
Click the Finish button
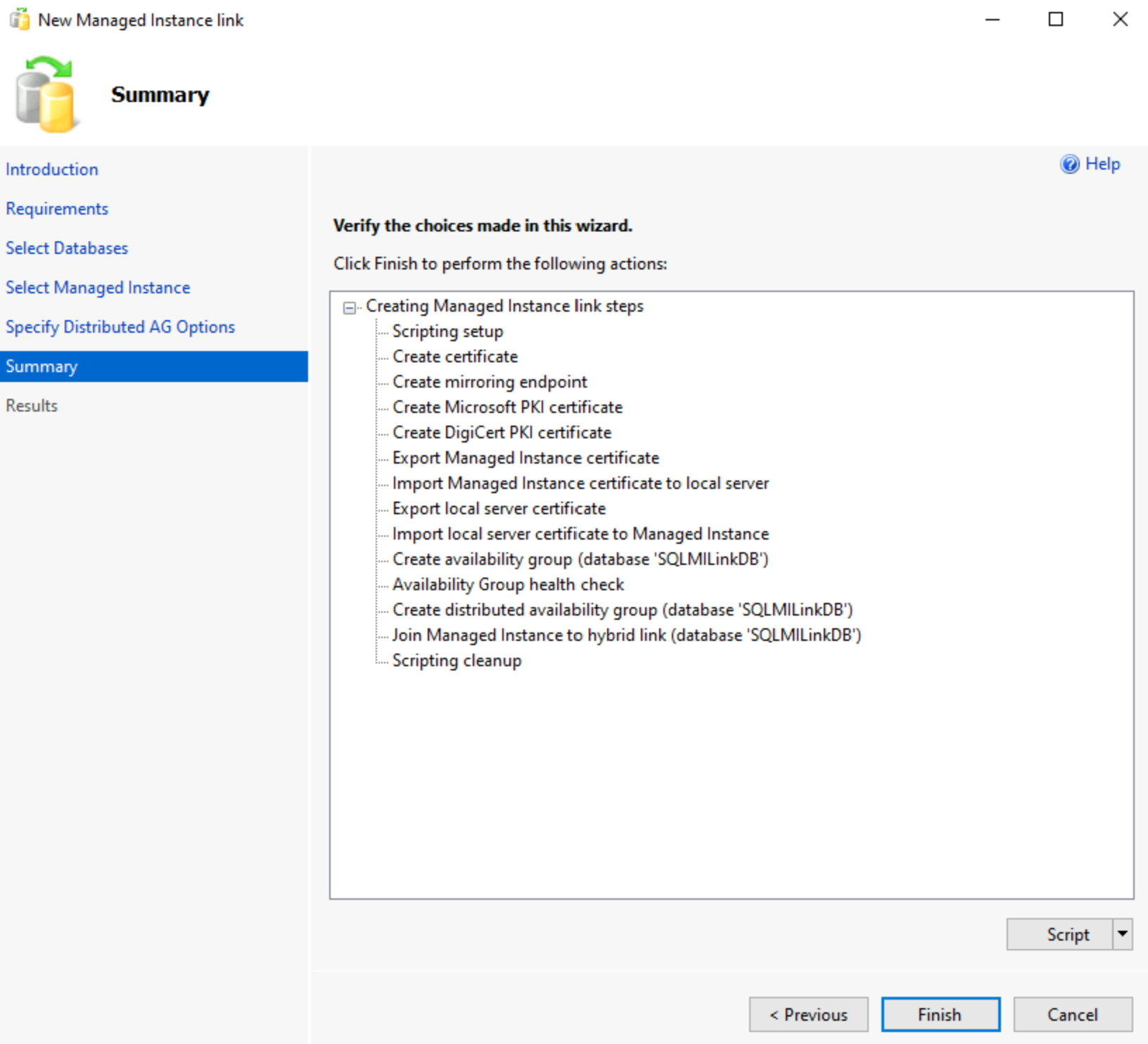(940, 1014)
